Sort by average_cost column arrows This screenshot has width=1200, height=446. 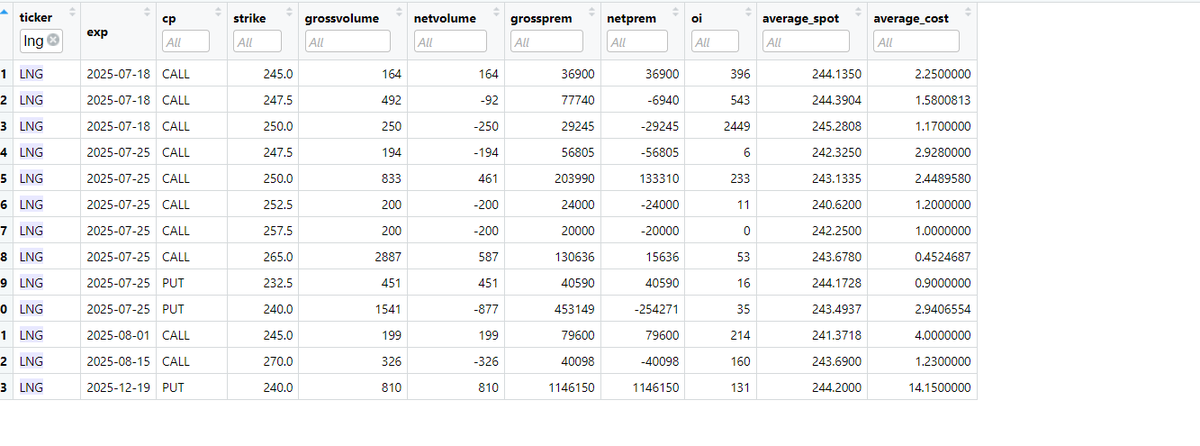pyautogui.click(x=968, y=11)
